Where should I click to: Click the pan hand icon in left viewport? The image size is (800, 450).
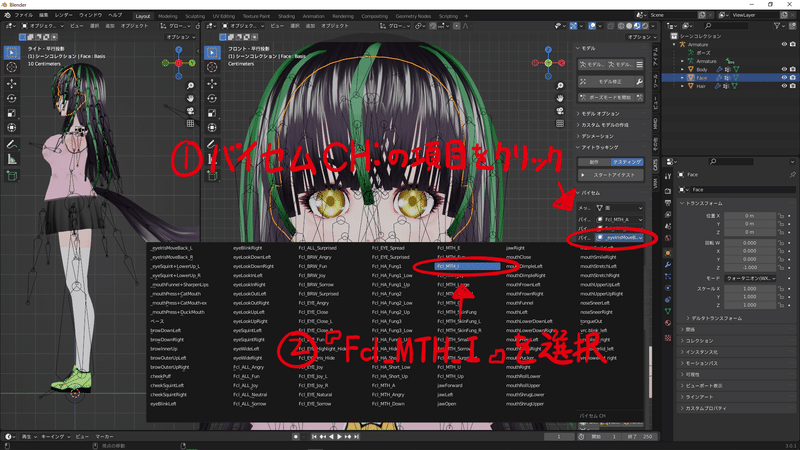pyautogui.click(x=190, y=98)
